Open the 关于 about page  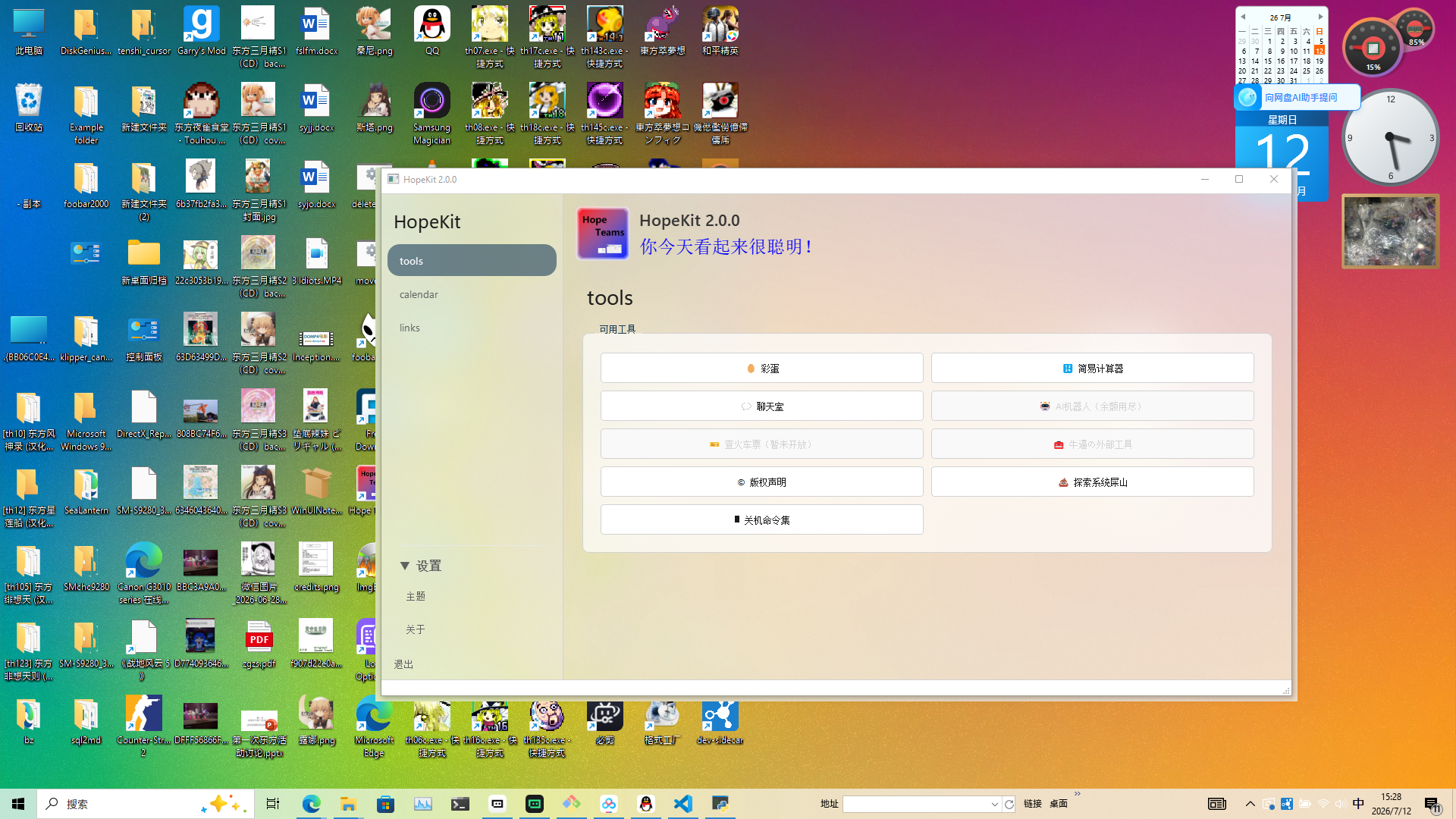[416, 629]
